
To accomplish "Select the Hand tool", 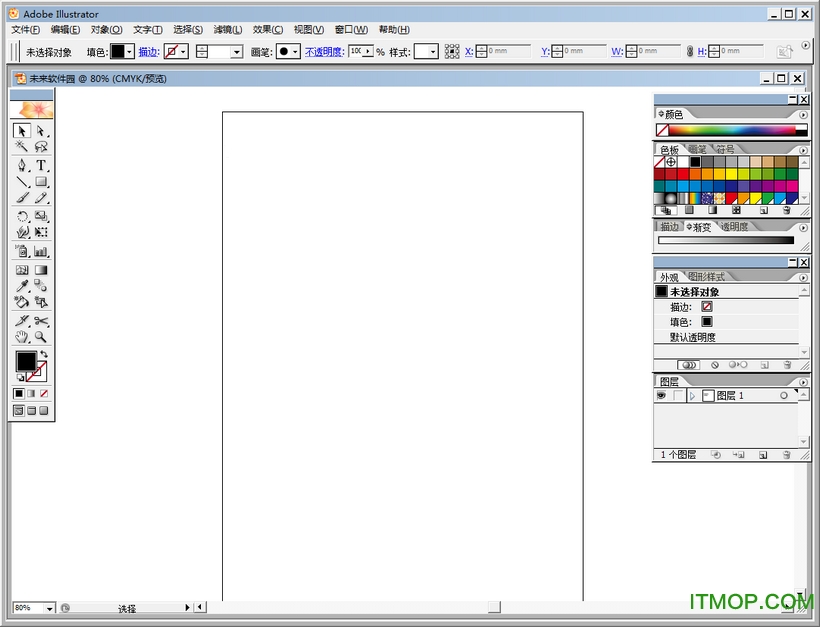I will click(x=21, y=337).
